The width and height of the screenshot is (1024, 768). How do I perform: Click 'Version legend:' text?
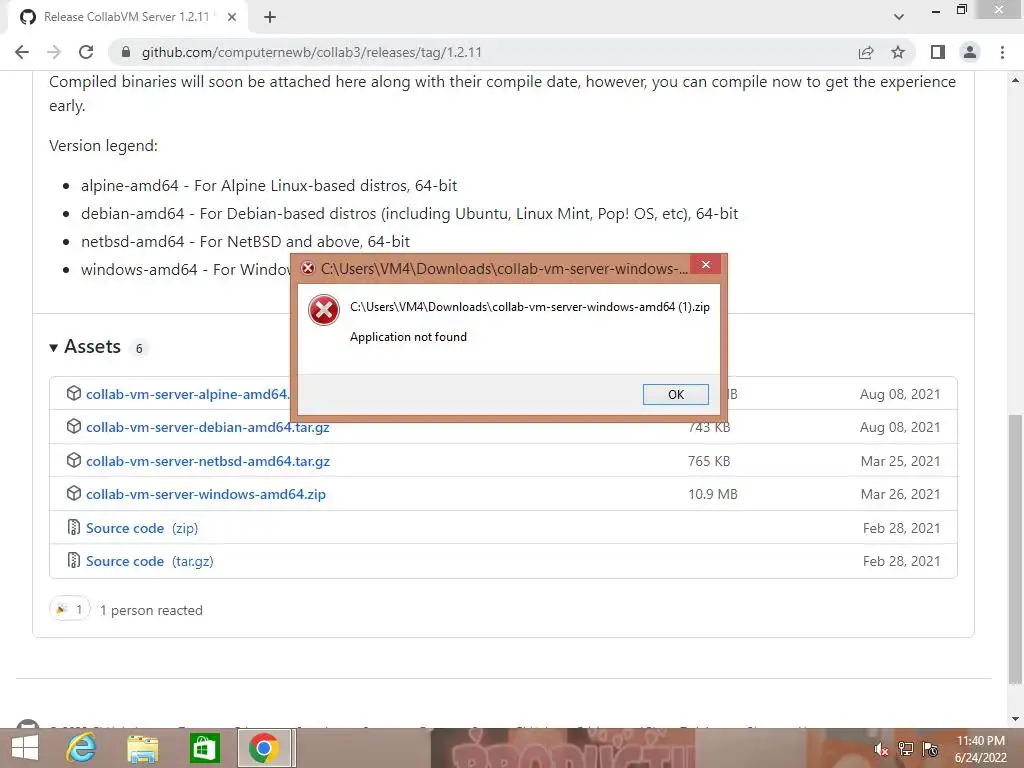[103, 146]
